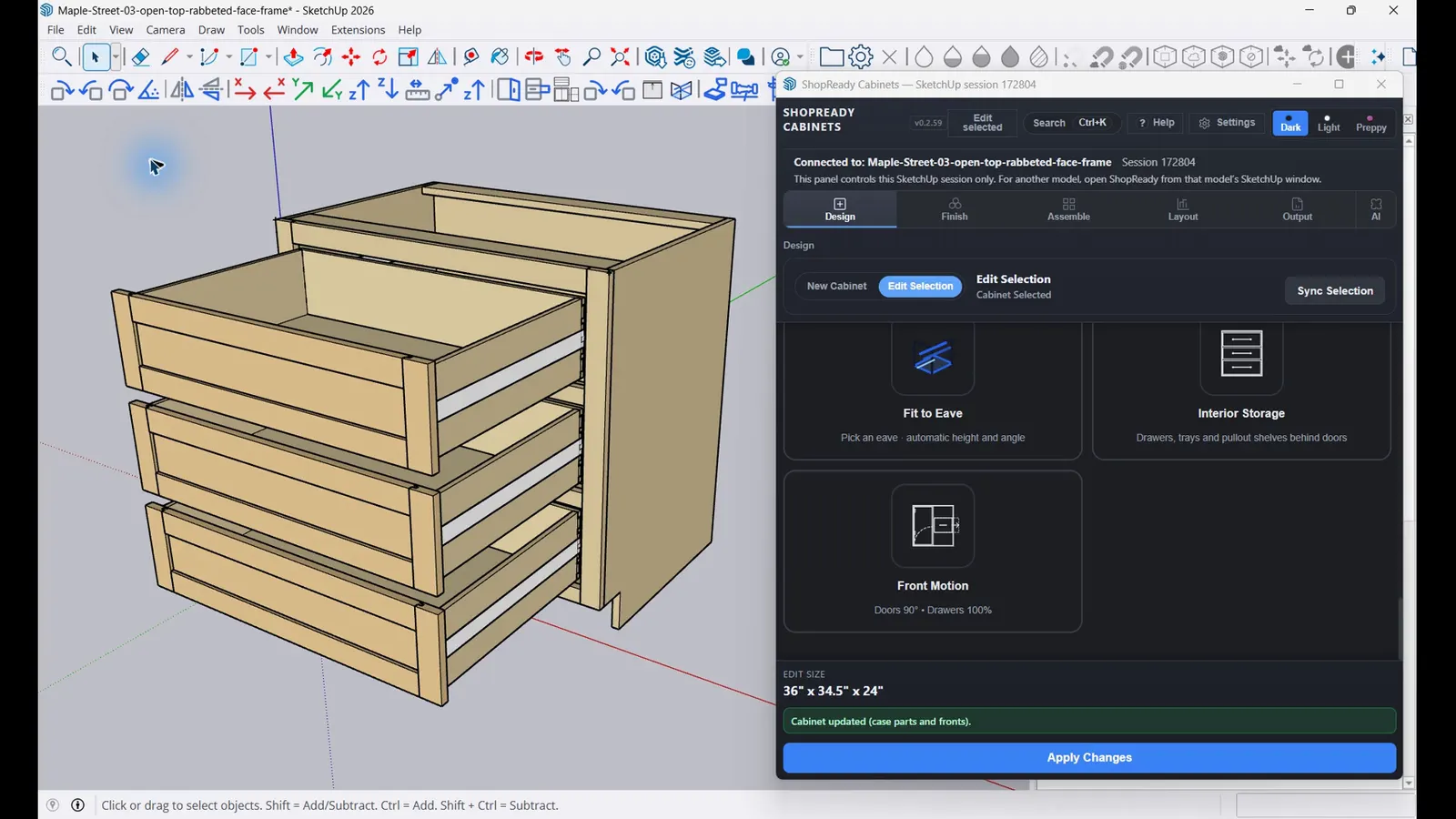
Task: Activate the Select arrow tool
Action: pos(95,57)
